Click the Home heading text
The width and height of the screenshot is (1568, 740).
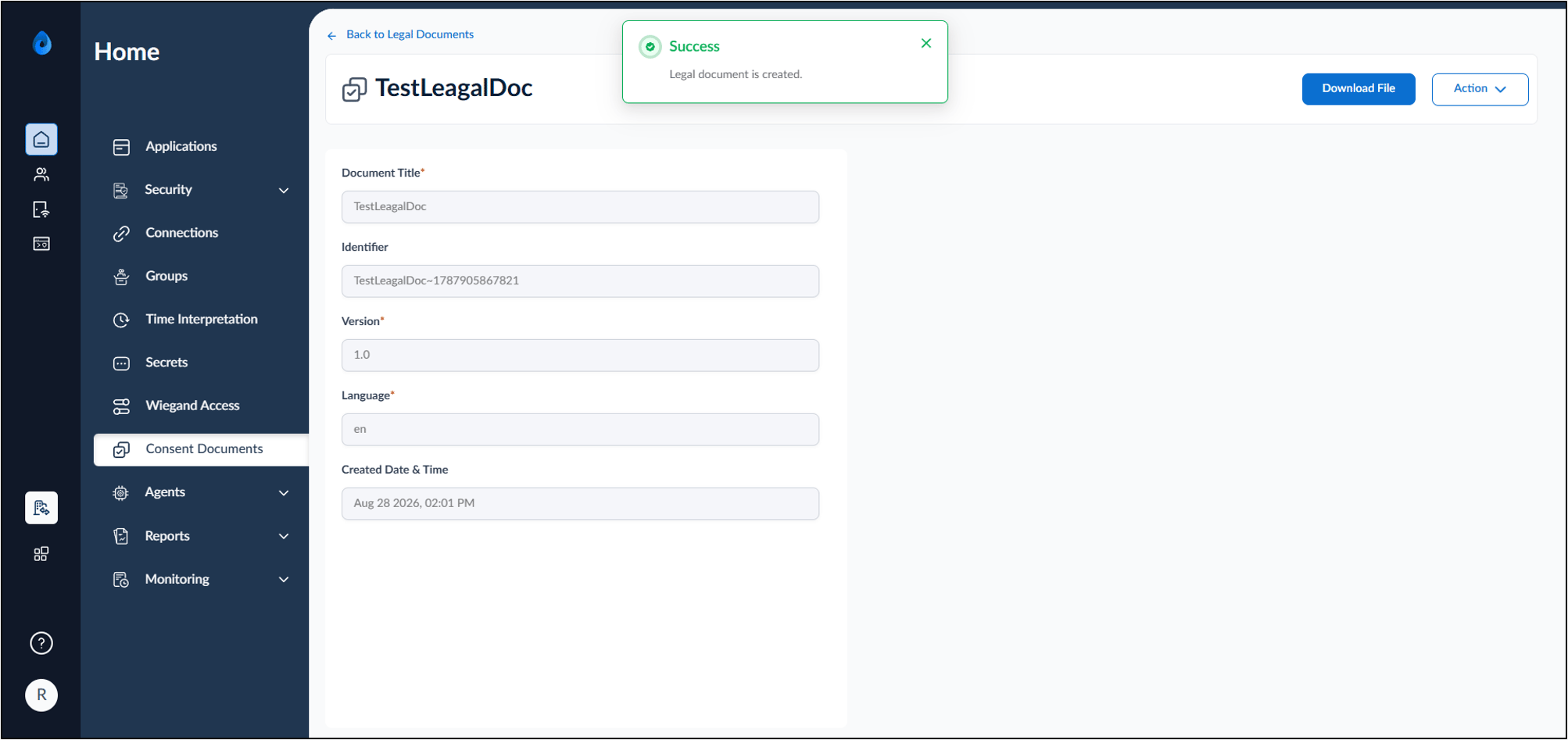pyautogui.click(x=127, y=52)
